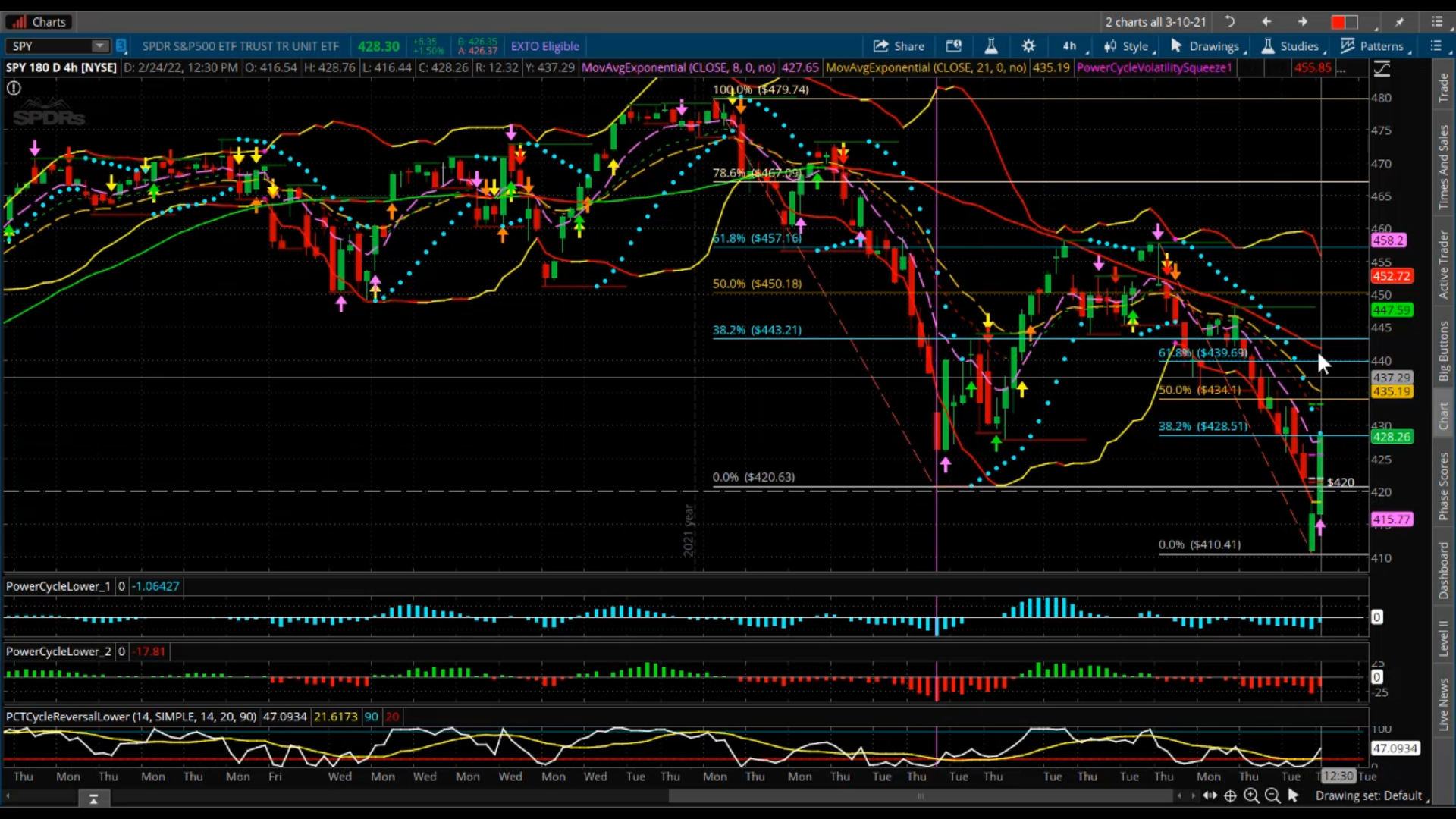Open the Style menu
Viewport: 1456px width, 819px height.
tap(1128, 46)
